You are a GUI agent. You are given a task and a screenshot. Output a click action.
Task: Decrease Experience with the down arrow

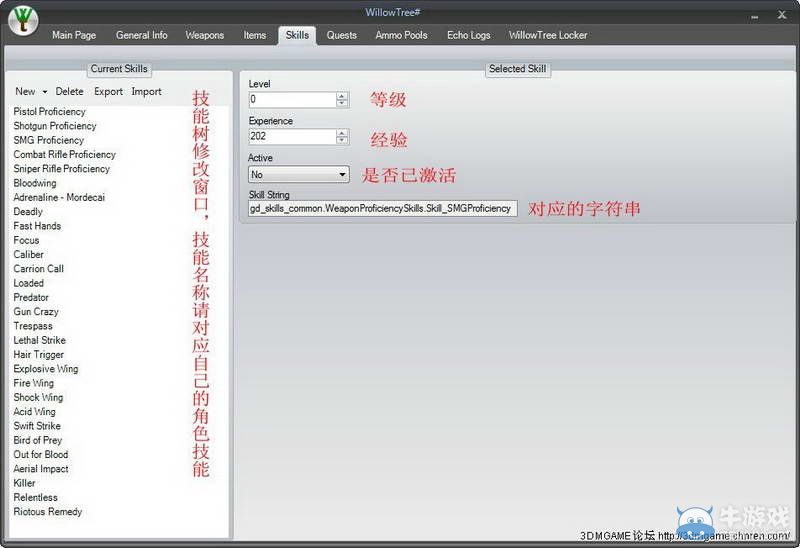(342, 140)
